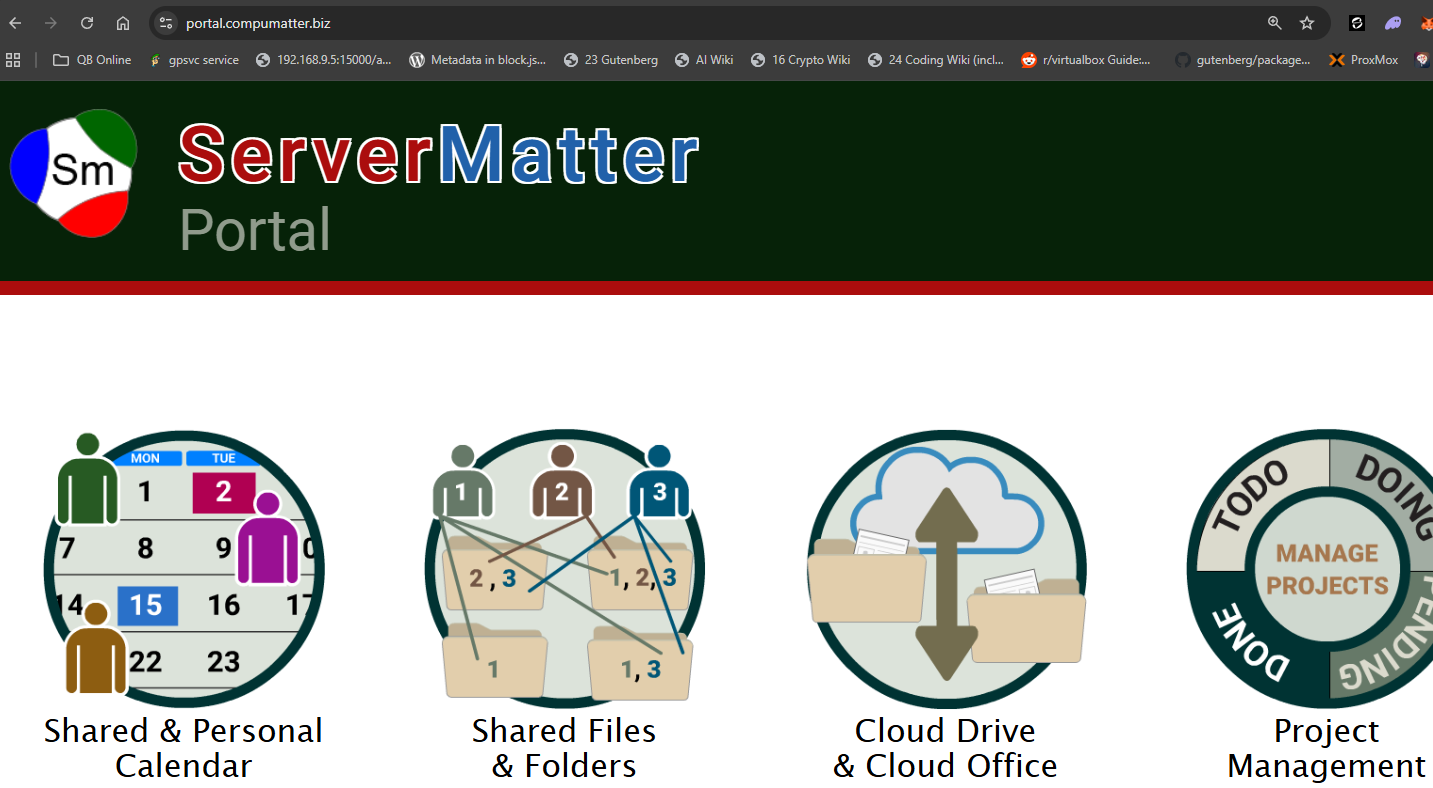Click the Shared & Personal Calendar label

[x=183, y=748]
